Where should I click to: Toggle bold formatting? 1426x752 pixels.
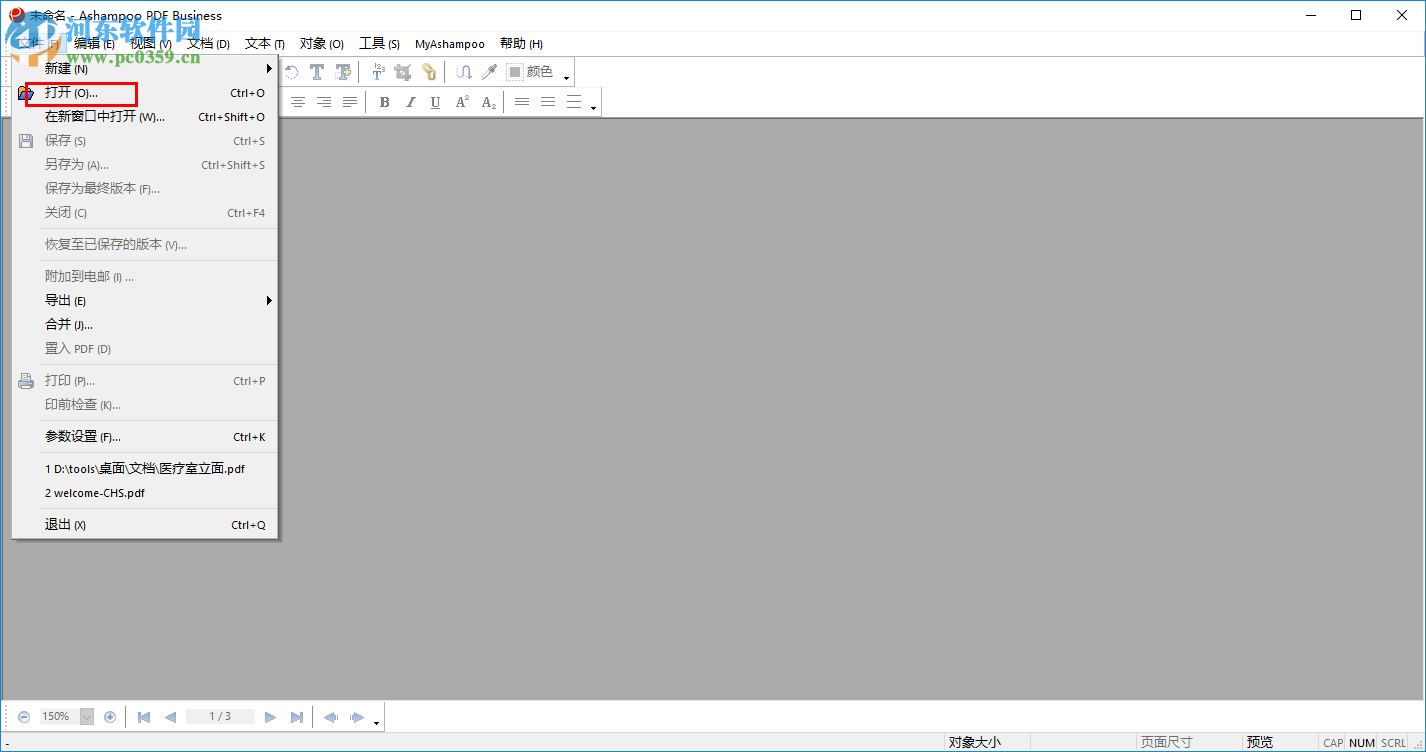[385, 102]
